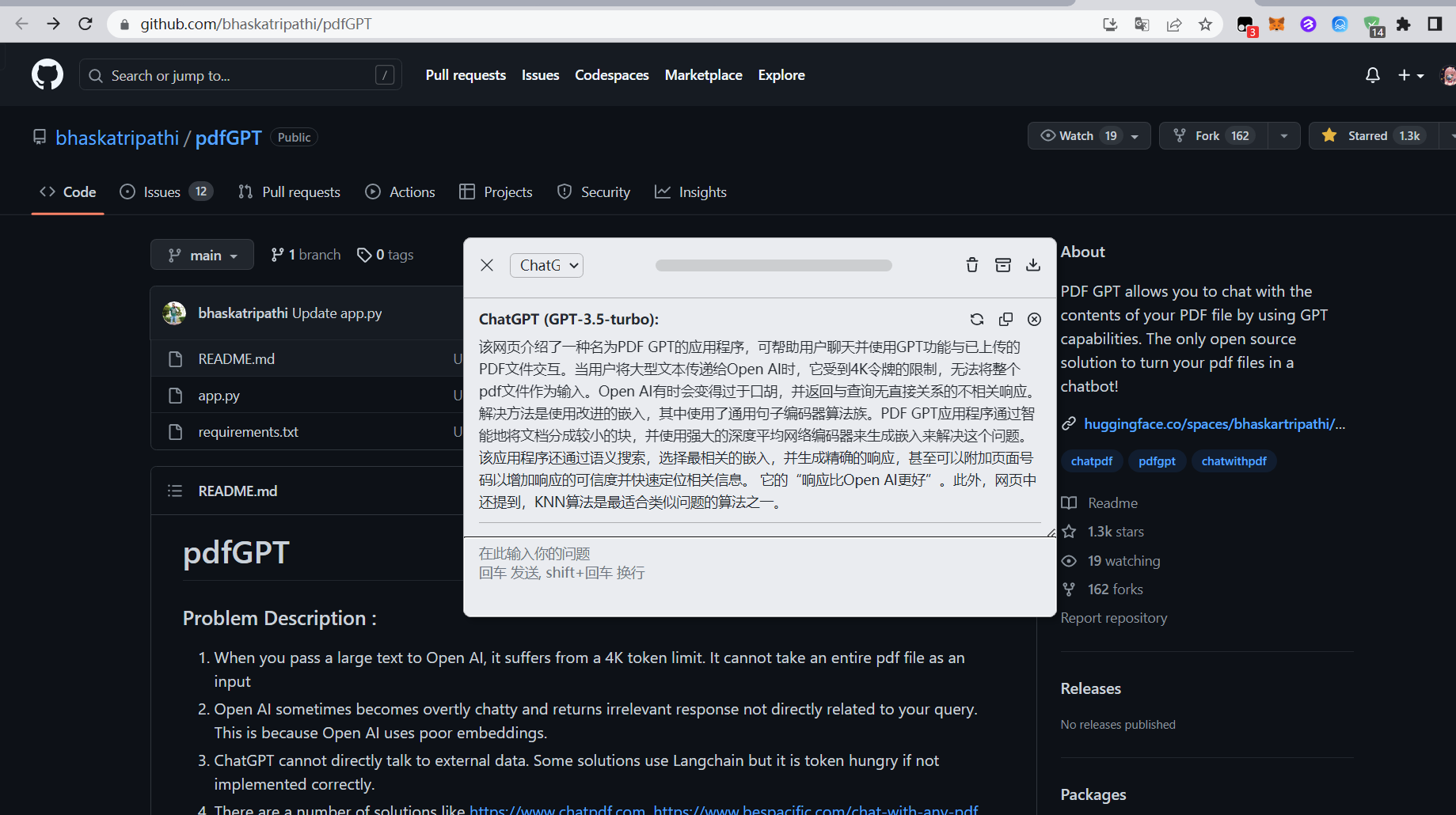Copy the ChatGPT response with copy icon
Viewport: 1456px width, 815px height.
pos(1006,319)
